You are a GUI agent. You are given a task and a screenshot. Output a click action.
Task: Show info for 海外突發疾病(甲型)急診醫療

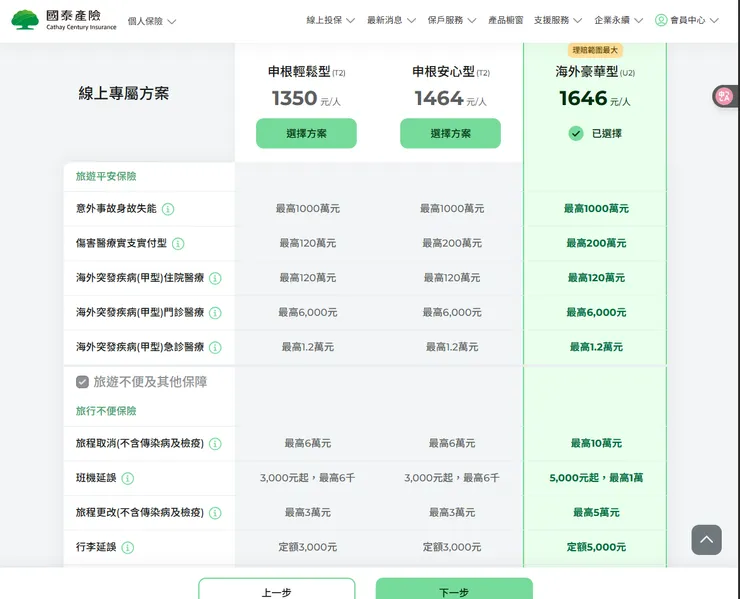[x=215, y=347]
